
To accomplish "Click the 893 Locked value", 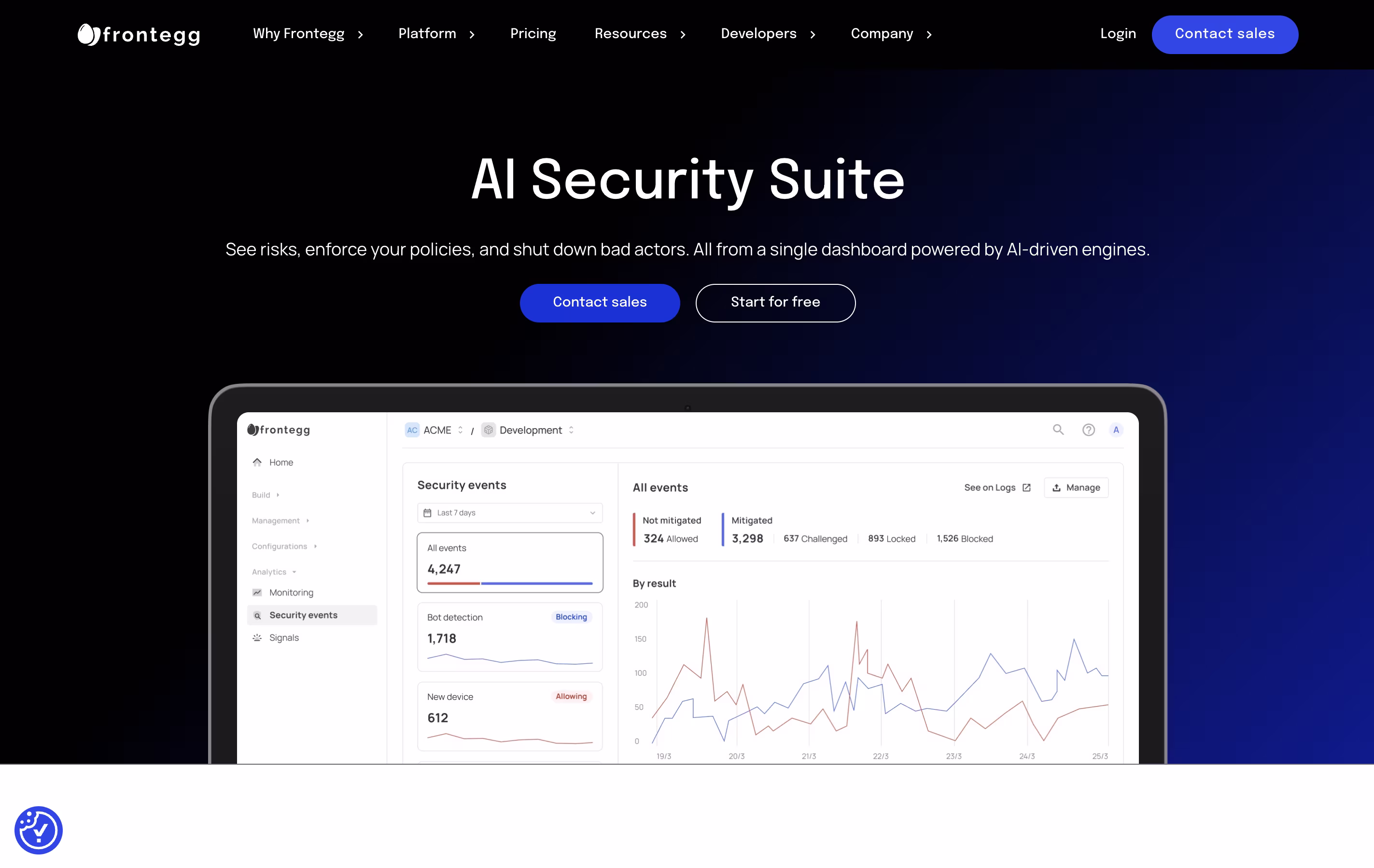I will (x=891, y=538).
